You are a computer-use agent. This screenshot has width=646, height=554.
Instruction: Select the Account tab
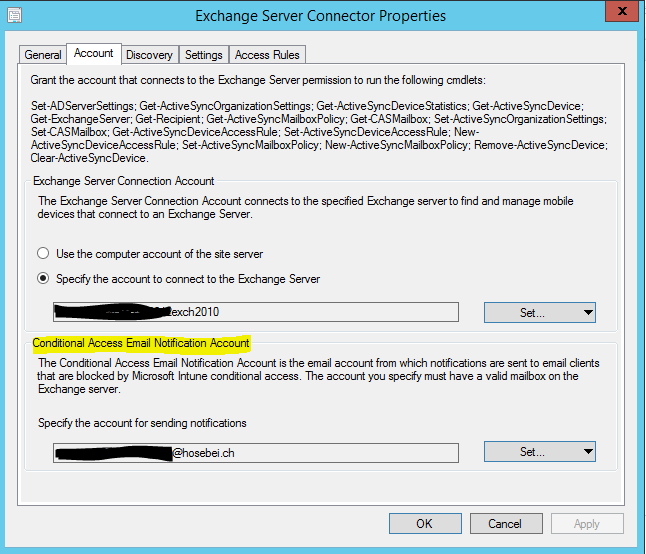click(x=94, y=54)
